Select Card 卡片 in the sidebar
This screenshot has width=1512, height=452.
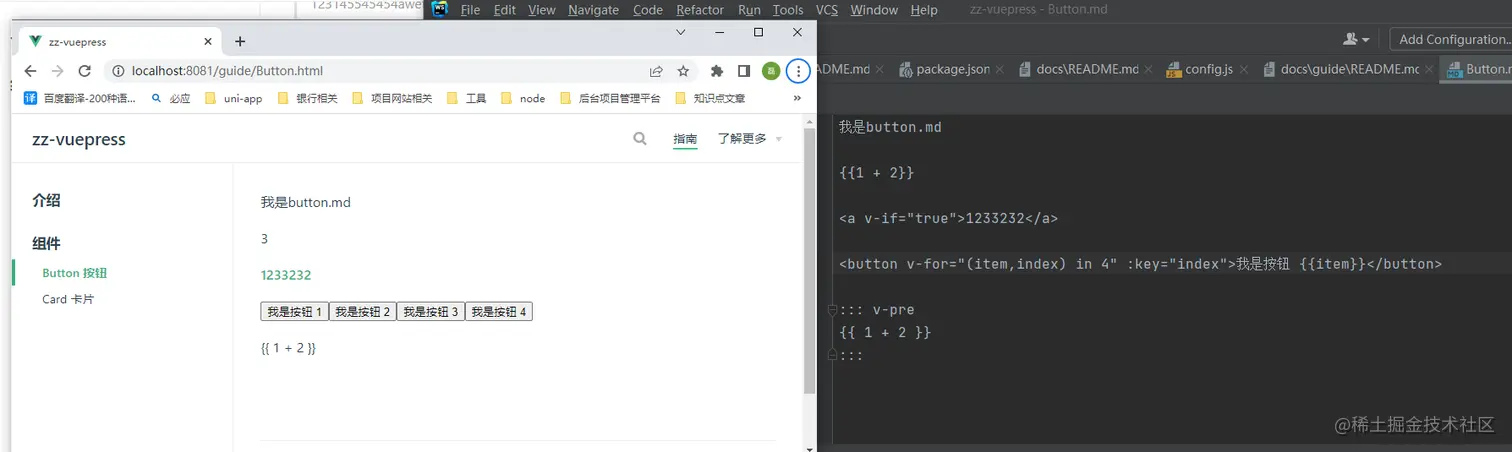(x=68, y=299)
